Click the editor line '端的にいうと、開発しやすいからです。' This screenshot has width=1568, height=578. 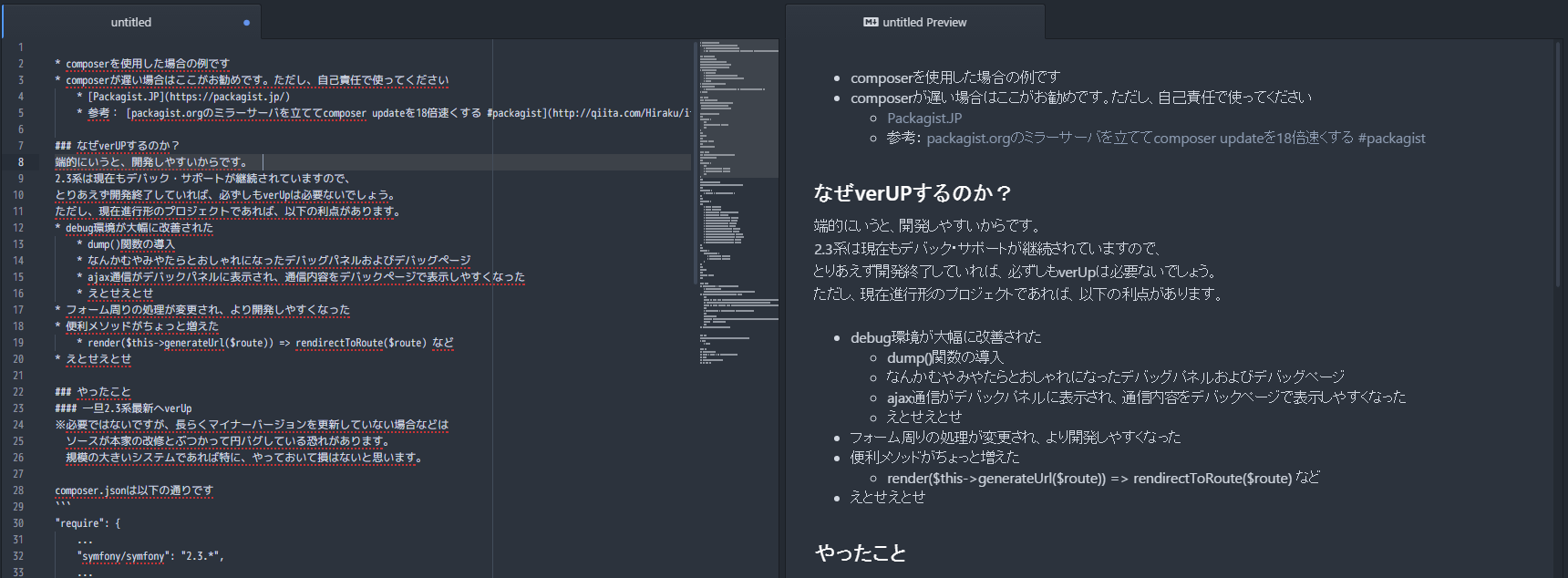click(x=151, y=162)
